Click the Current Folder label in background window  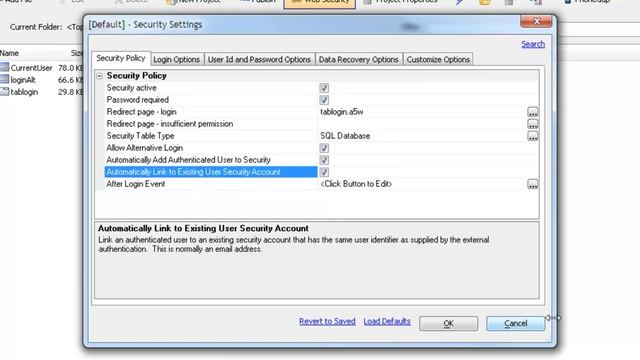[x=36, y=27]
